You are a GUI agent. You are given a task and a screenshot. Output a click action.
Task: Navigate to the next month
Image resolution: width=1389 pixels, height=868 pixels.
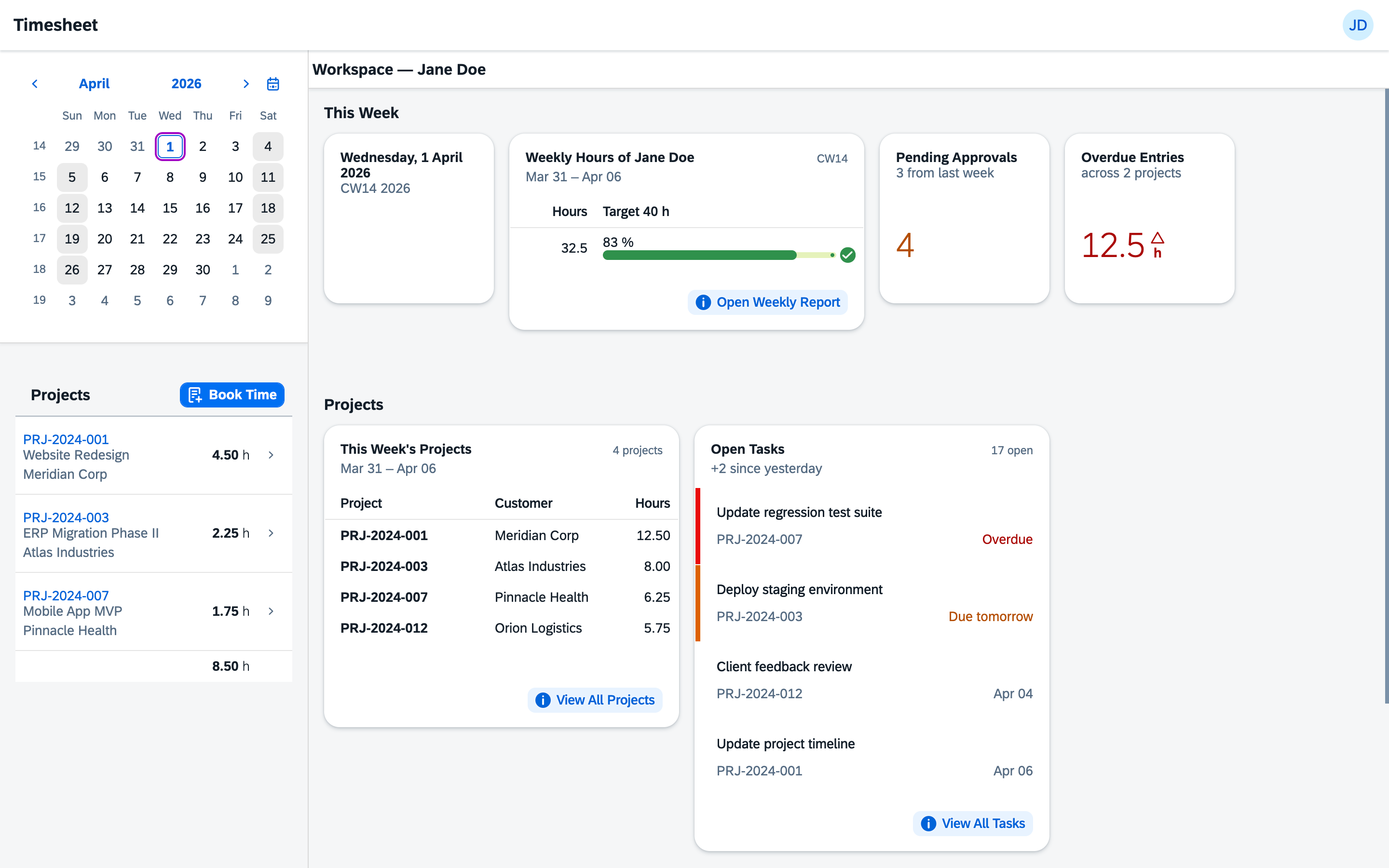246,84
